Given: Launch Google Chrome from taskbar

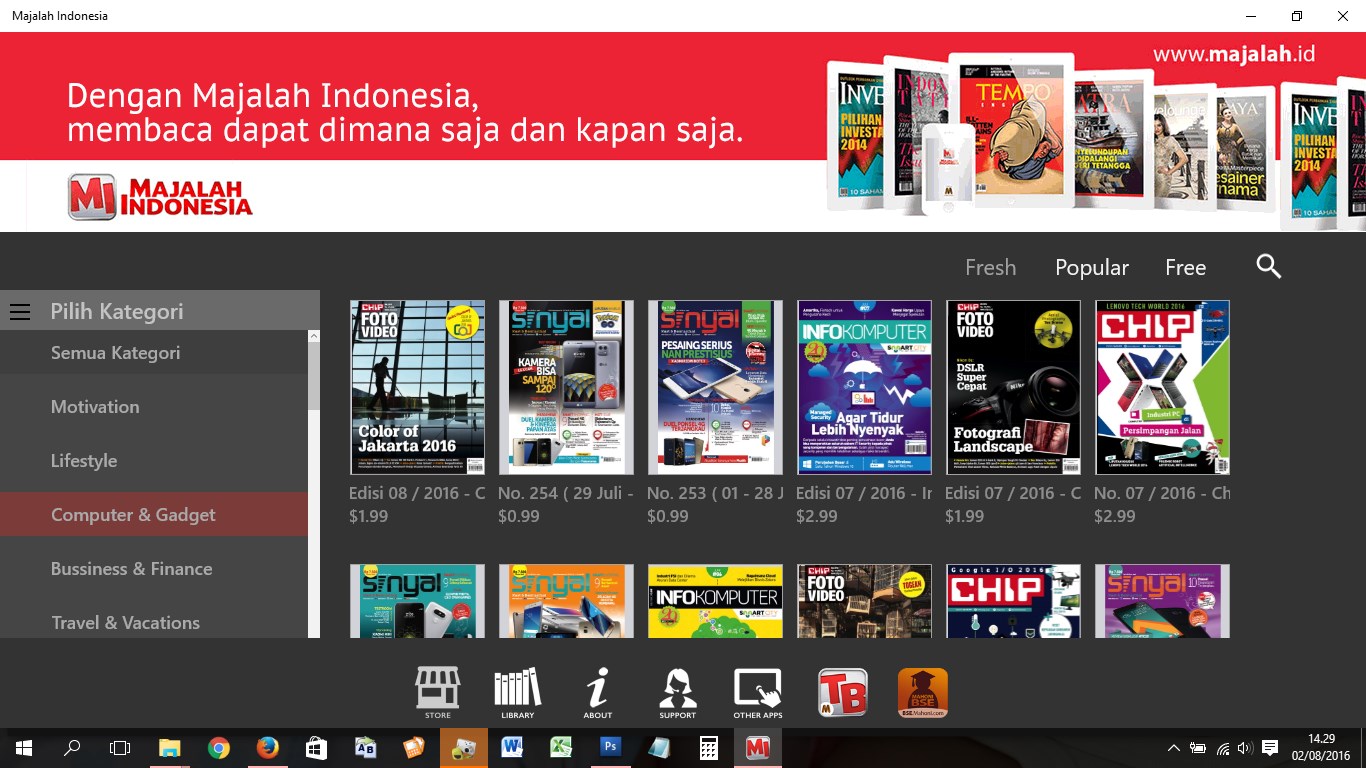Looking at the screenshot, I should tap(218, 748).
